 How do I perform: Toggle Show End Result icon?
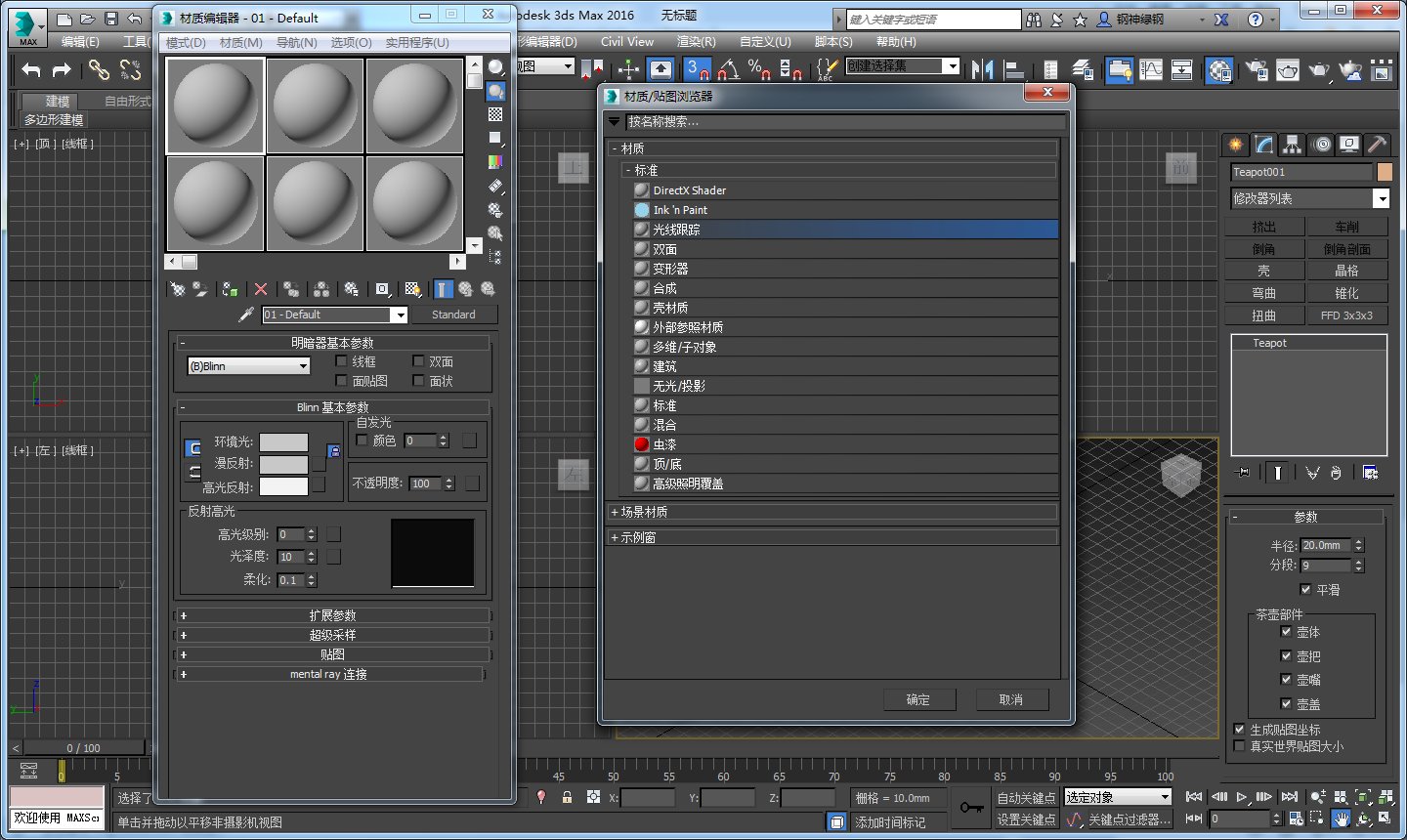click(444, 289)
